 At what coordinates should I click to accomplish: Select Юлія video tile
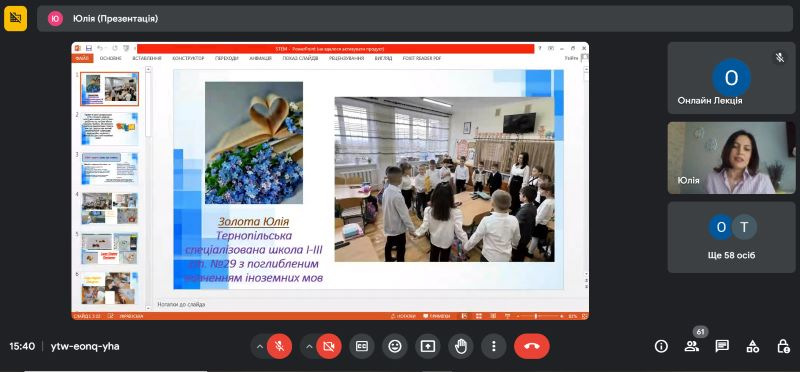pyautogui.click(x=731, y=158)
